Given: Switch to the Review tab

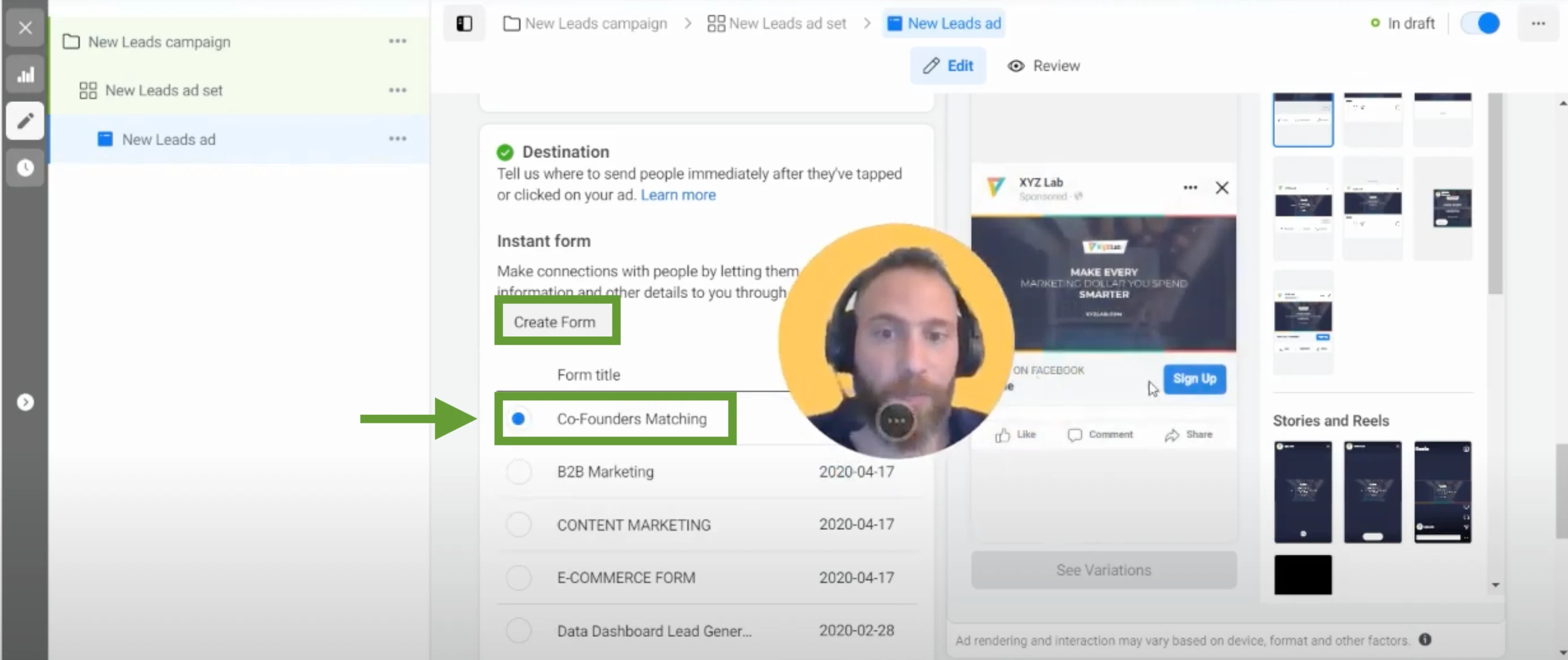Looking at the screenshot, I should 1043,66.
